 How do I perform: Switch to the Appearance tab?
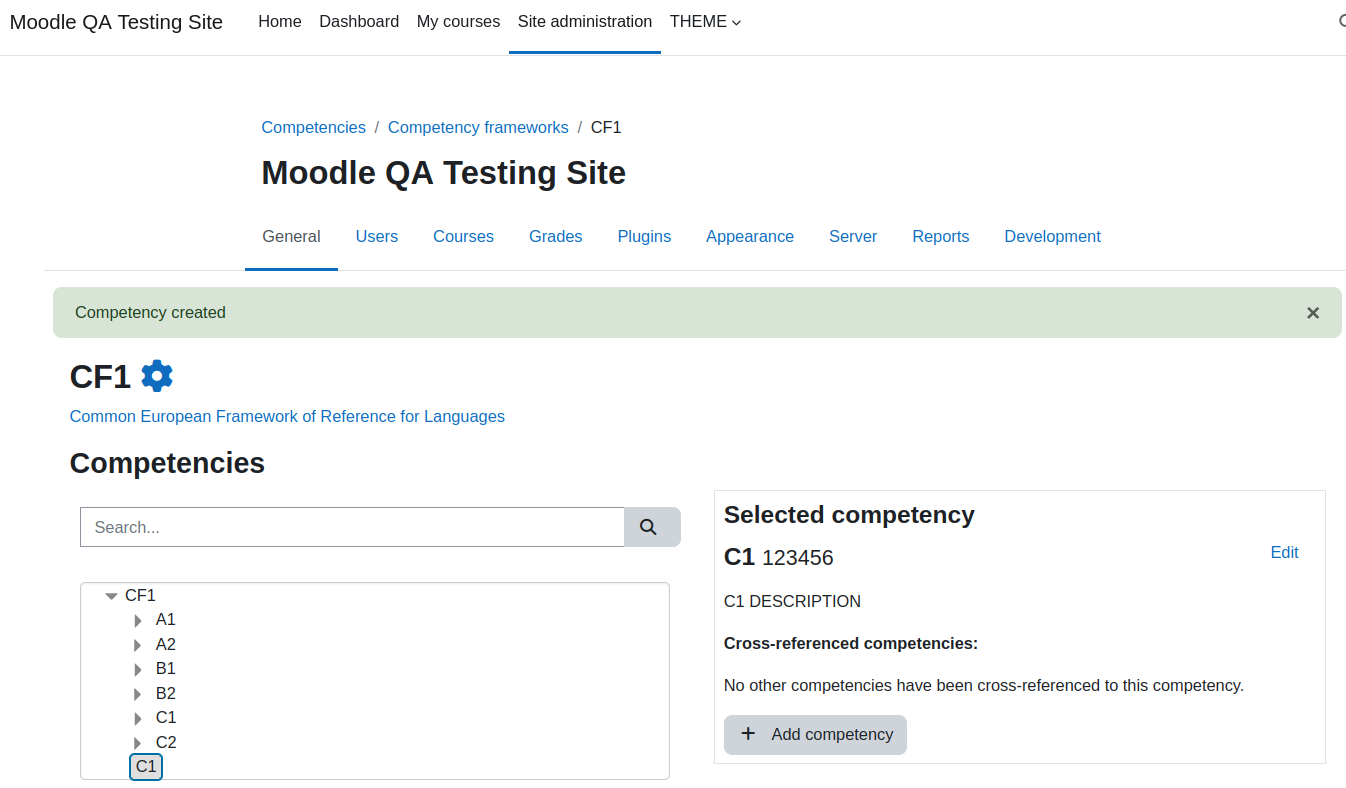click(x=750, y=237)
